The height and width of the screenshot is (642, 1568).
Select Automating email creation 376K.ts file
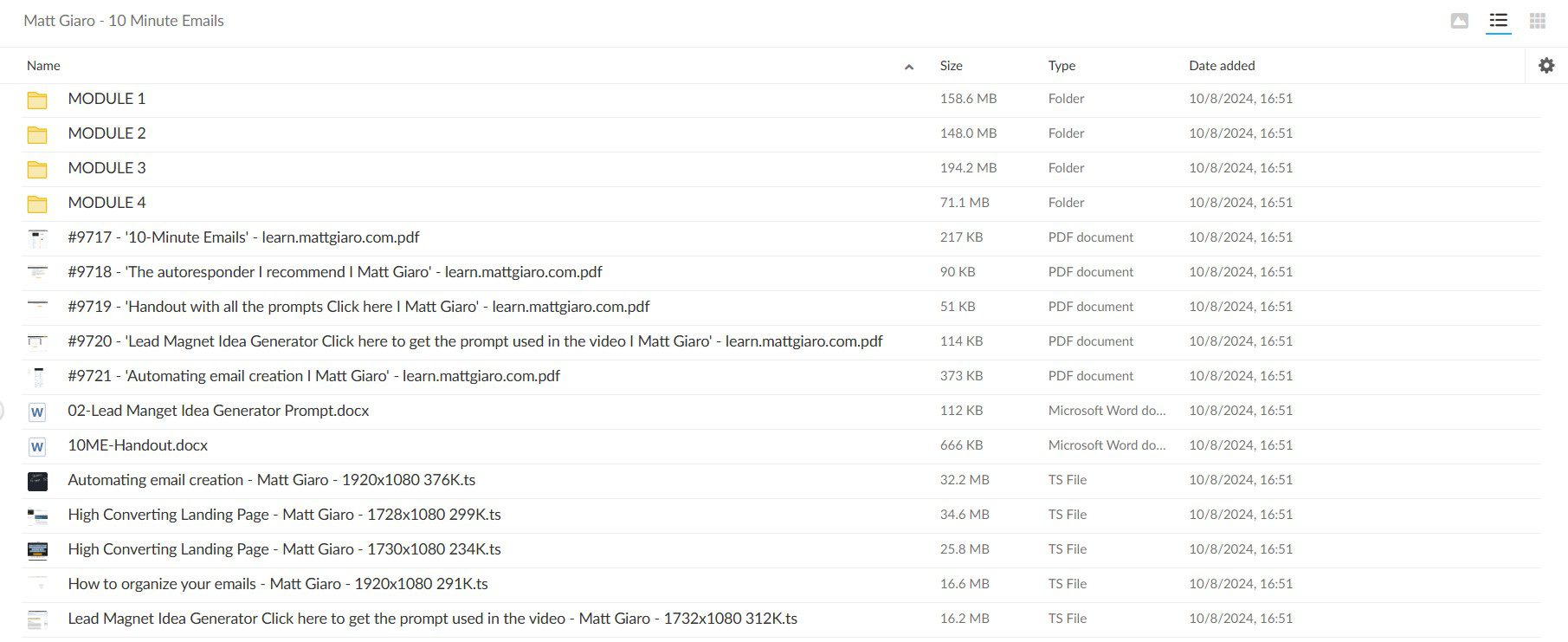point(272,480)
